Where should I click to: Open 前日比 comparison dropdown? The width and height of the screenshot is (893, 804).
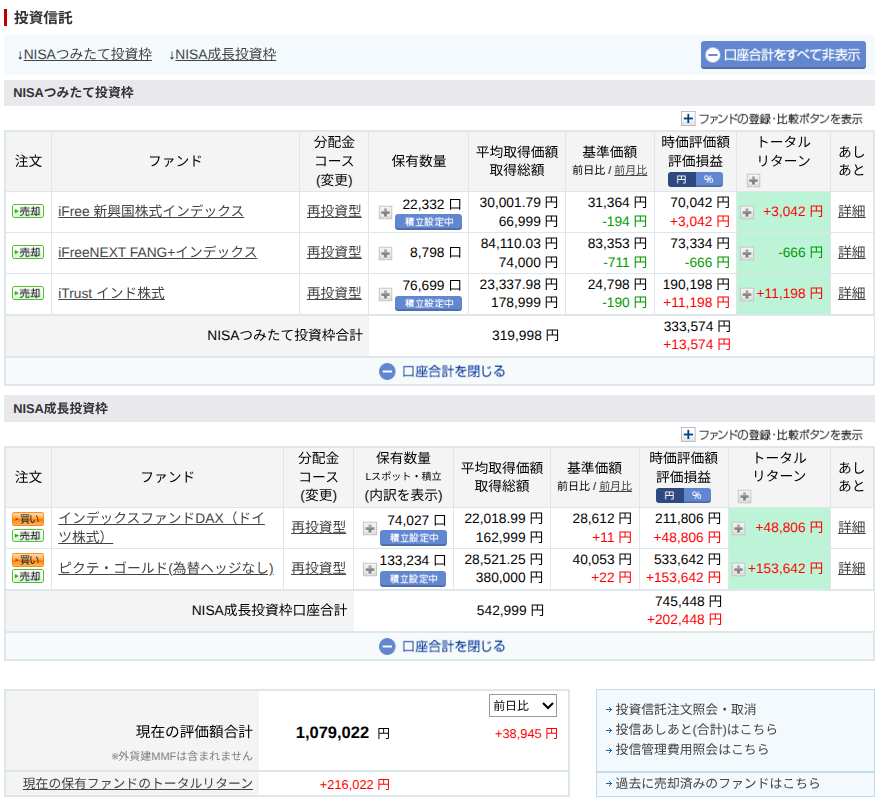pos(523,706)
